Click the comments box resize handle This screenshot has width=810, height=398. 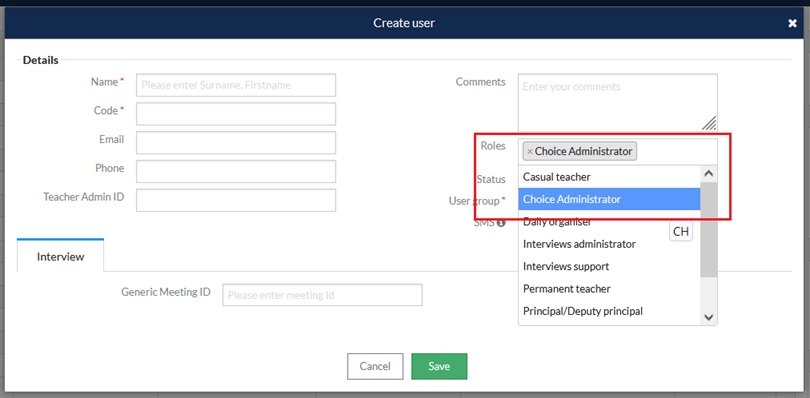pos(709,123)
